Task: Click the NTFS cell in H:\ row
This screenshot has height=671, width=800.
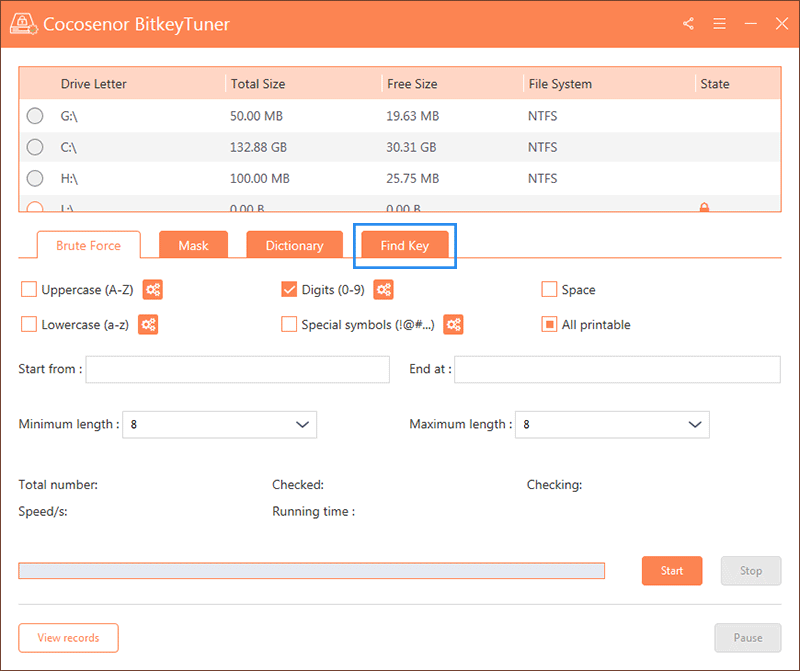Action: click(x=542, y=179)
